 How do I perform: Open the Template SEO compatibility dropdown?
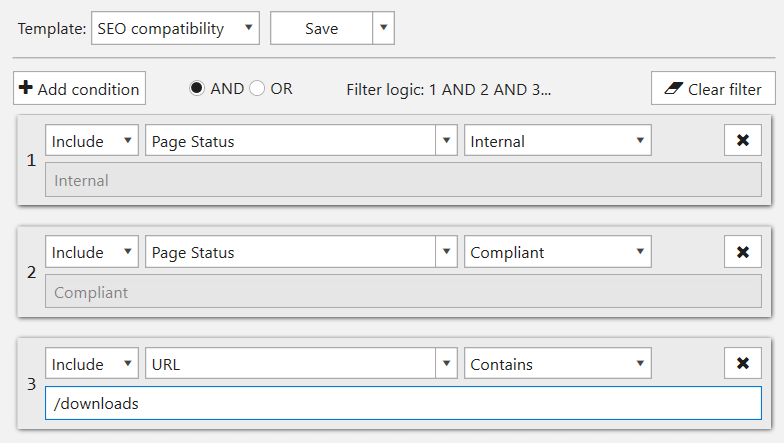[176, 28]
